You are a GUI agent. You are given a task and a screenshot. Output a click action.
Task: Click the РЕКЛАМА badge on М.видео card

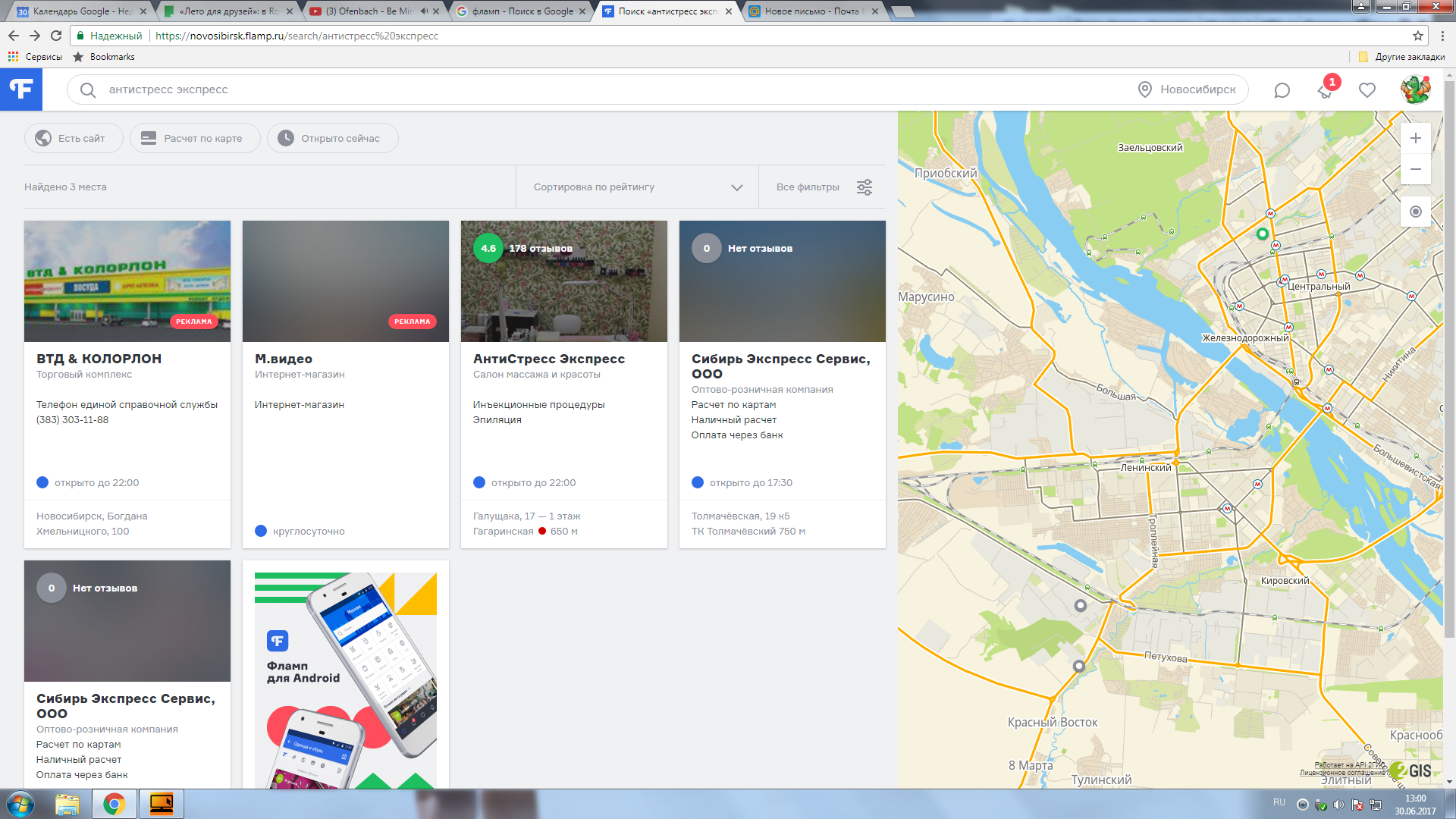coord(413,322)
